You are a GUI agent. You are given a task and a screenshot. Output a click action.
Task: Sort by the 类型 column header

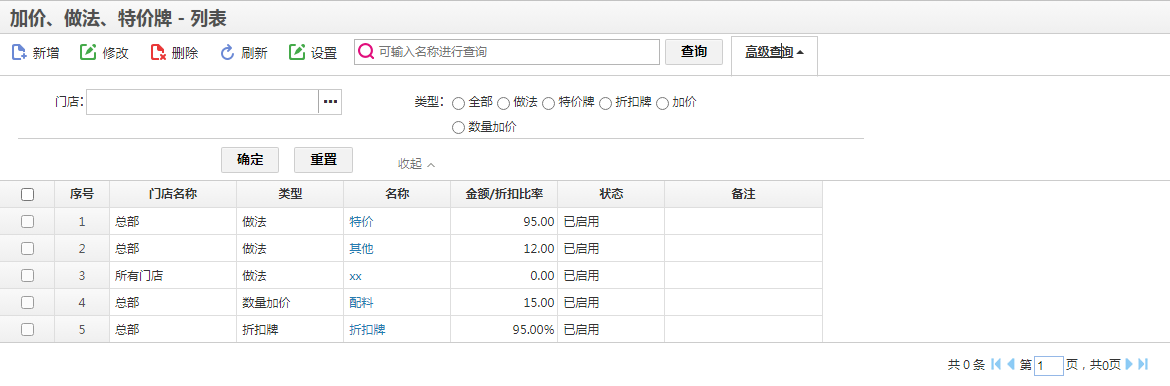[290, 194]
